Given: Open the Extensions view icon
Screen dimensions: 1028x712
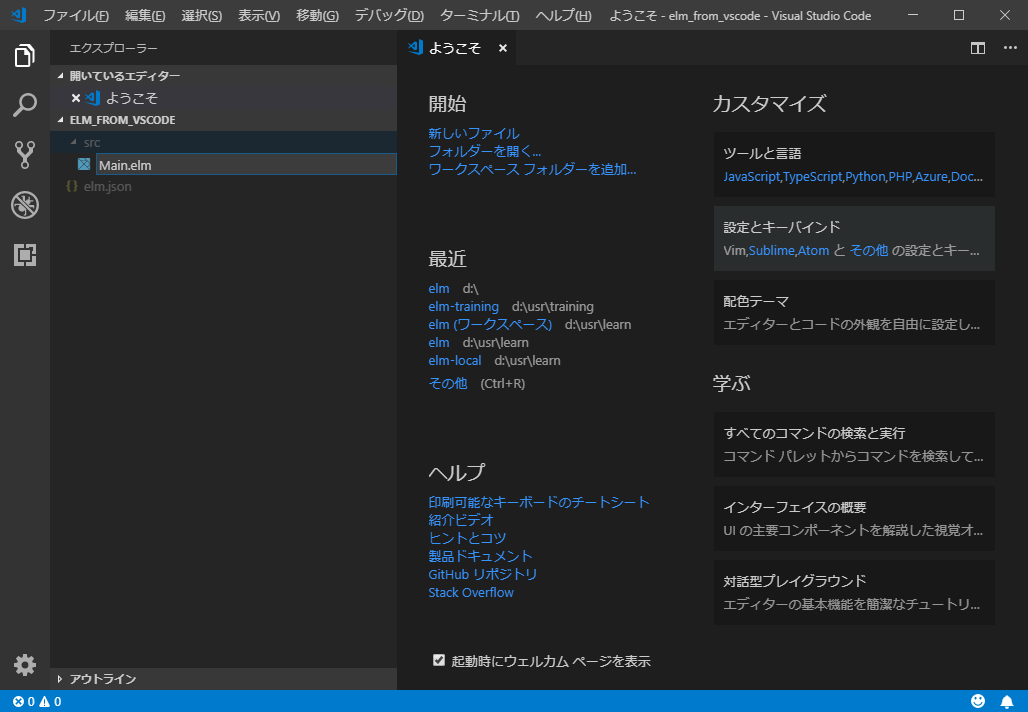Looking at the screenshot, I should point(25,255).
